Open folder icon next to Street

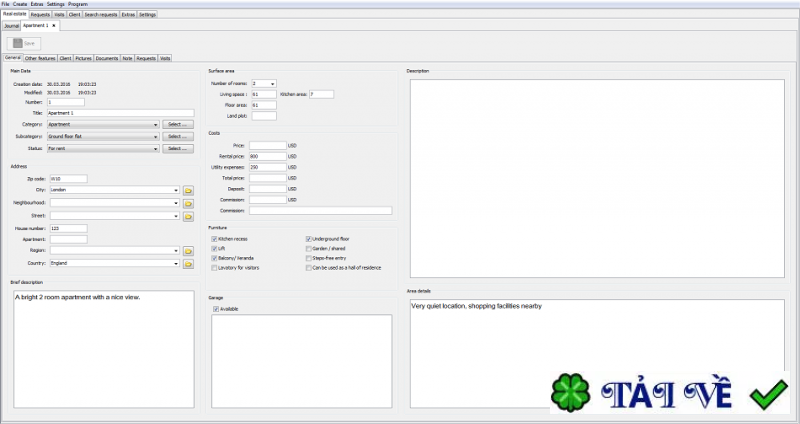188,216
